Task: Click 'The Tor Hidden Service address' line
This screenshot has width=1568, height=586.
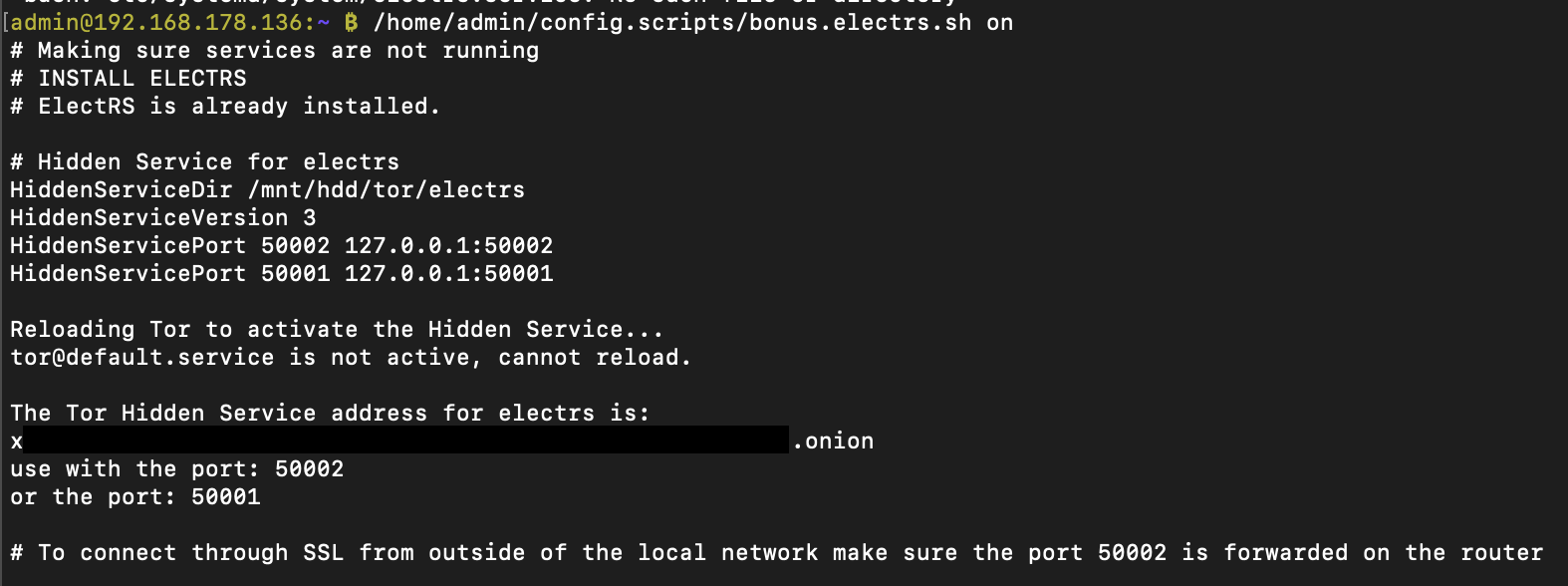Action: pos(330,413)
